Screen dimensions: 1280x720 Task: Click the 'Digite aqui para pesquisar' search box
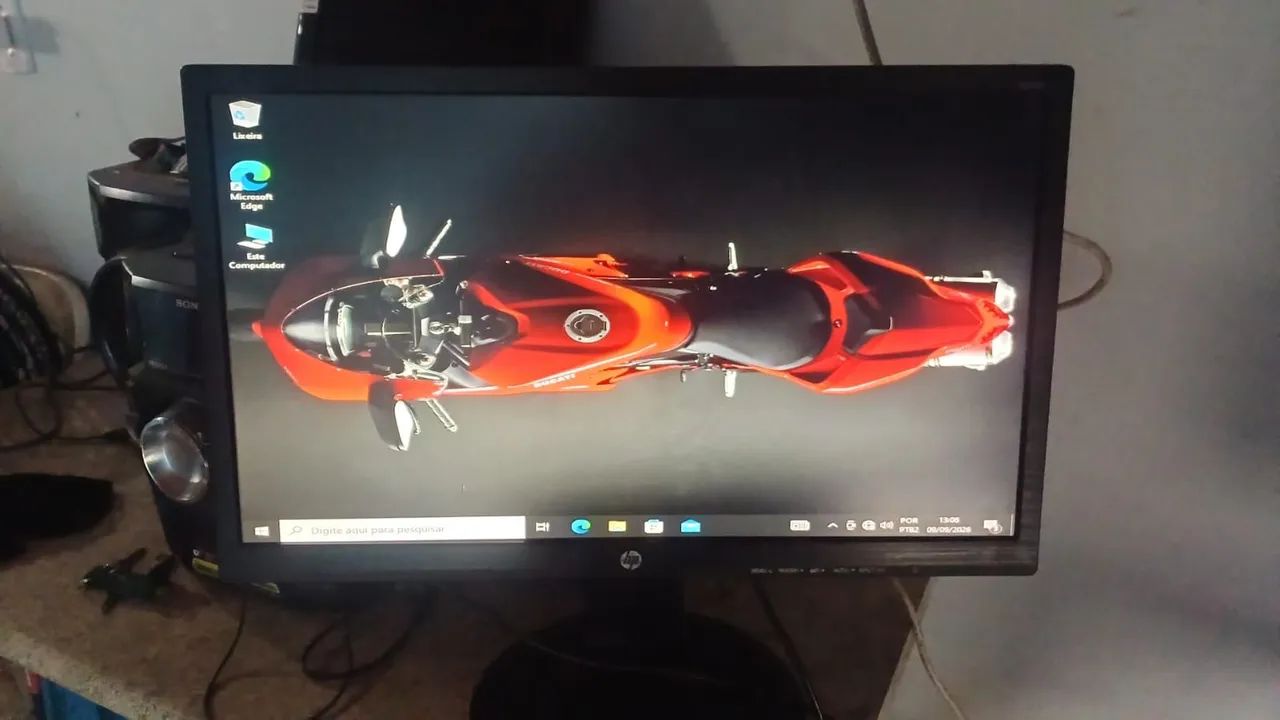pyautogui.click(x=402, y=528)
